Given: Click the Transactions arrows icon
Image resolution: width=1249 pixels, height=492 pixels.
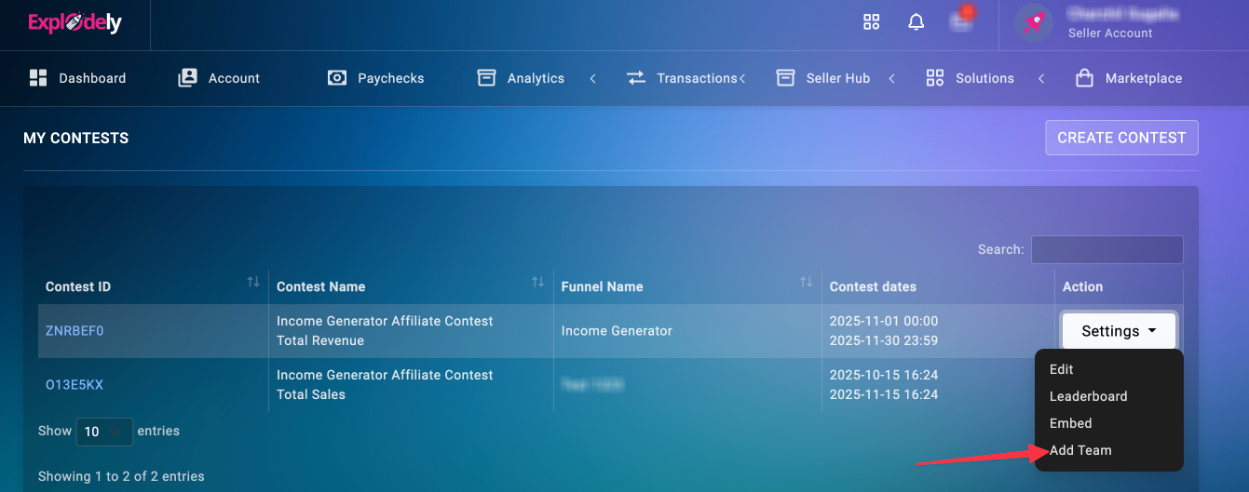Looking at the screenshot, I should [636, 78].
